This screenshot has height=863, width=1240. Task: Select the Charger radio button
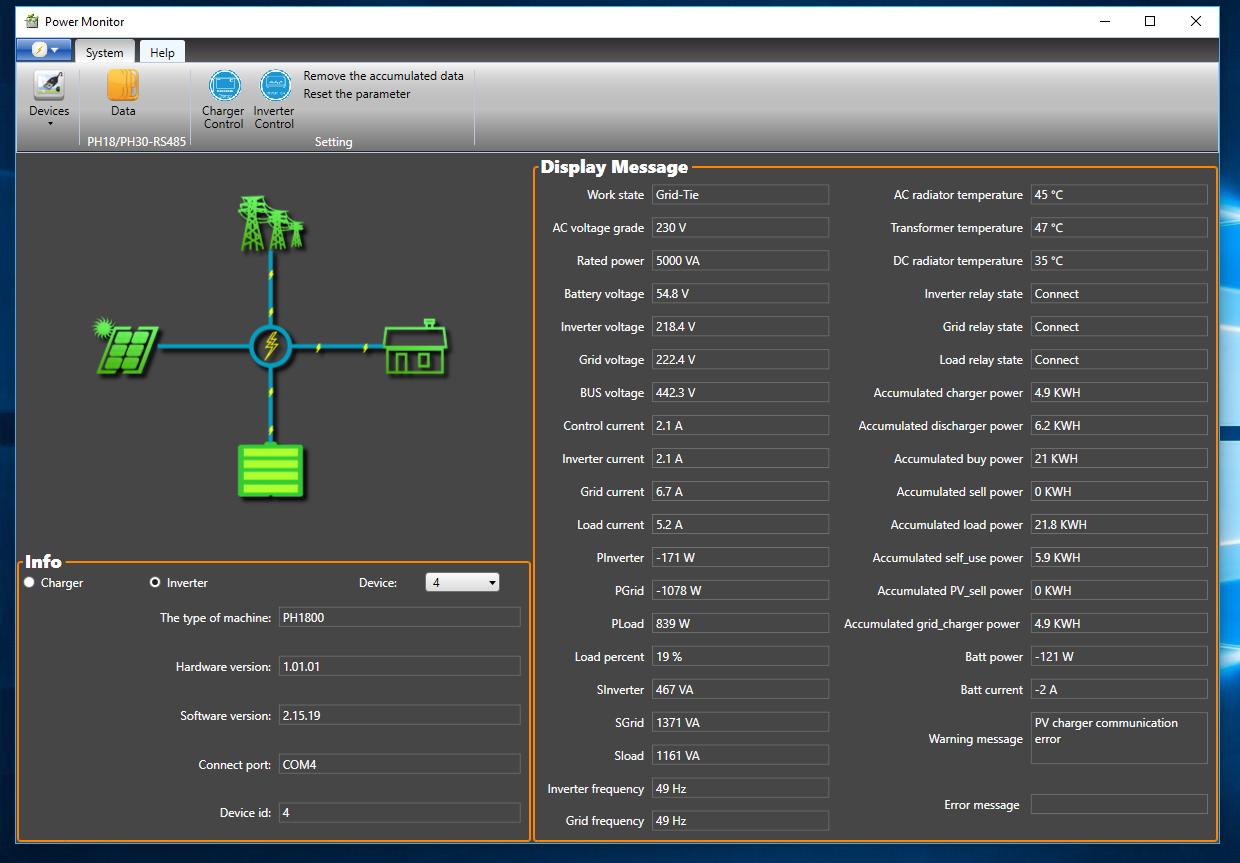click(28, 583)
